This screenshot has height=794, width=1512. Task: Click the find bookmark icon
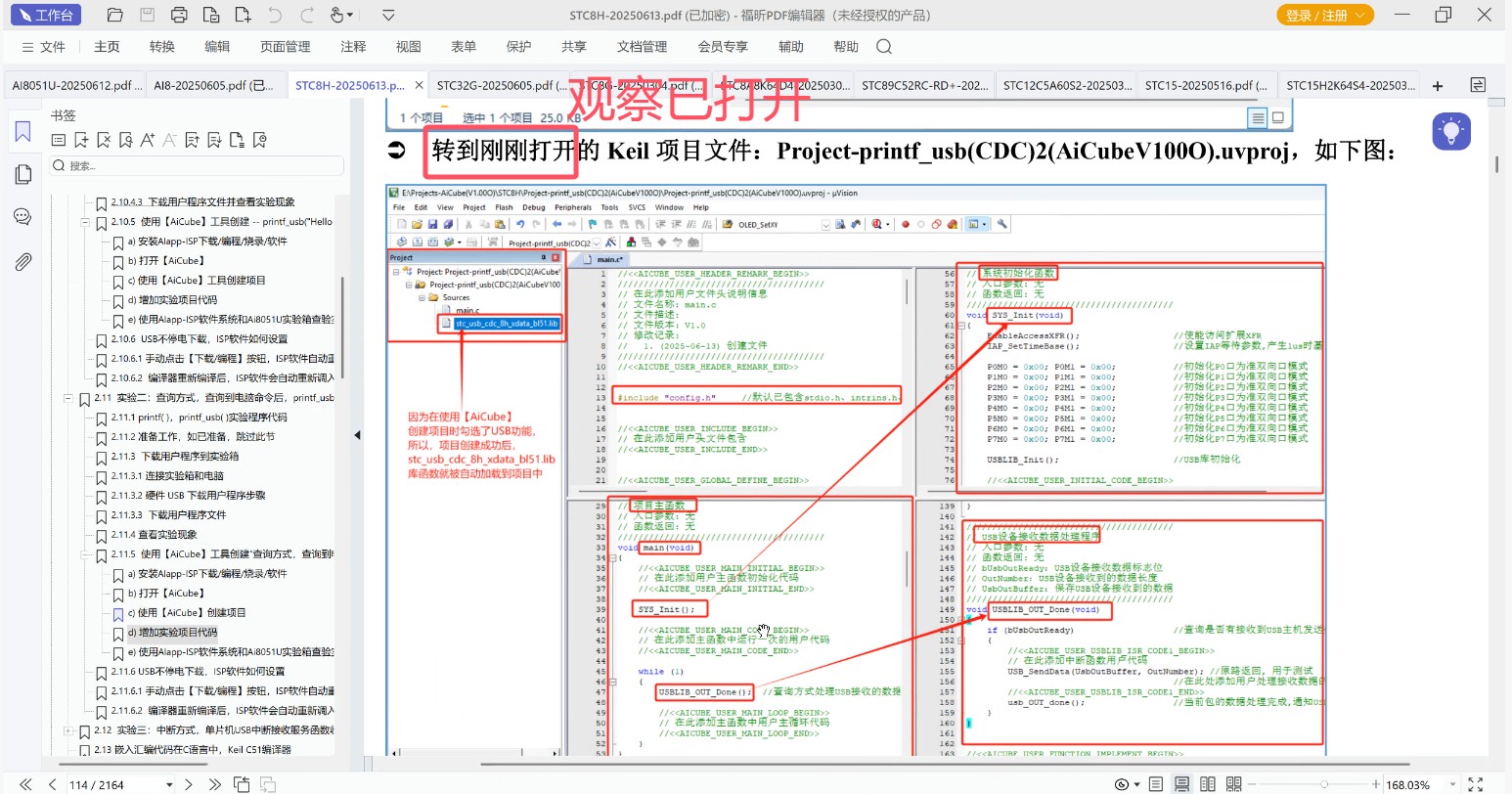tap(125, 141)
